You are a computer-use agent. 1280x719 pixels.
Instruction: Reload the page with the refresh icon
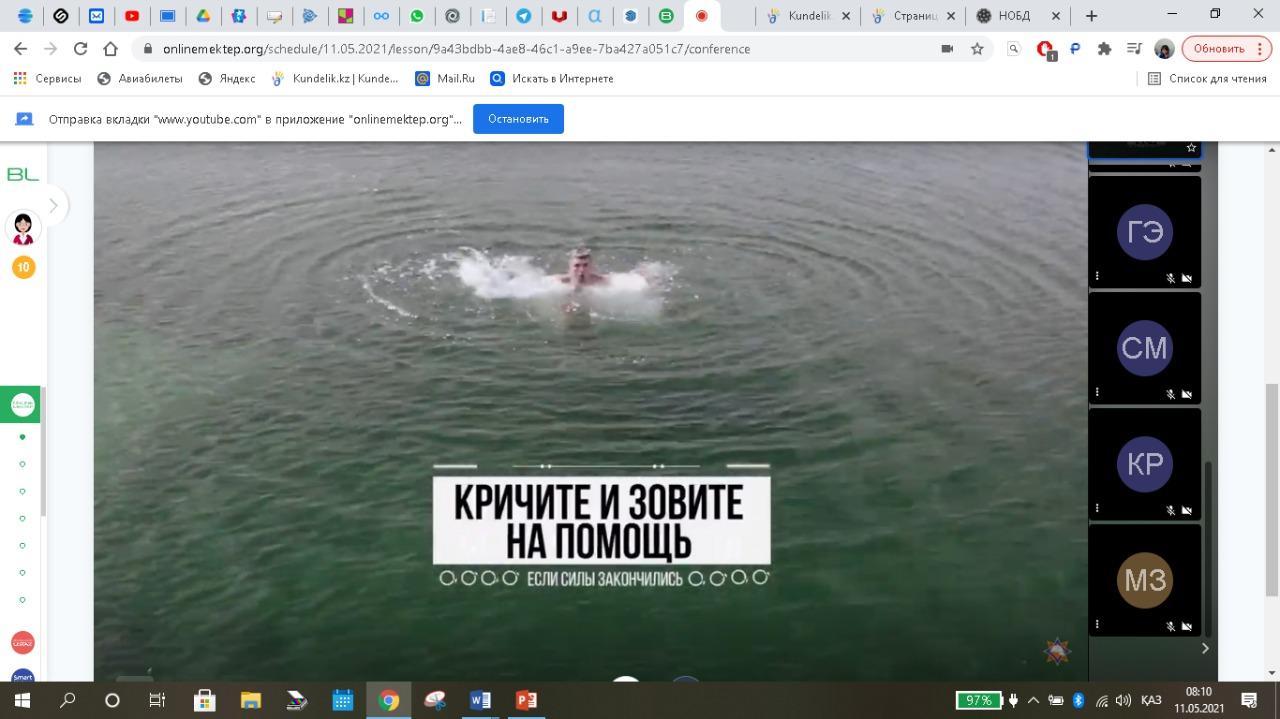pos(81,49)
